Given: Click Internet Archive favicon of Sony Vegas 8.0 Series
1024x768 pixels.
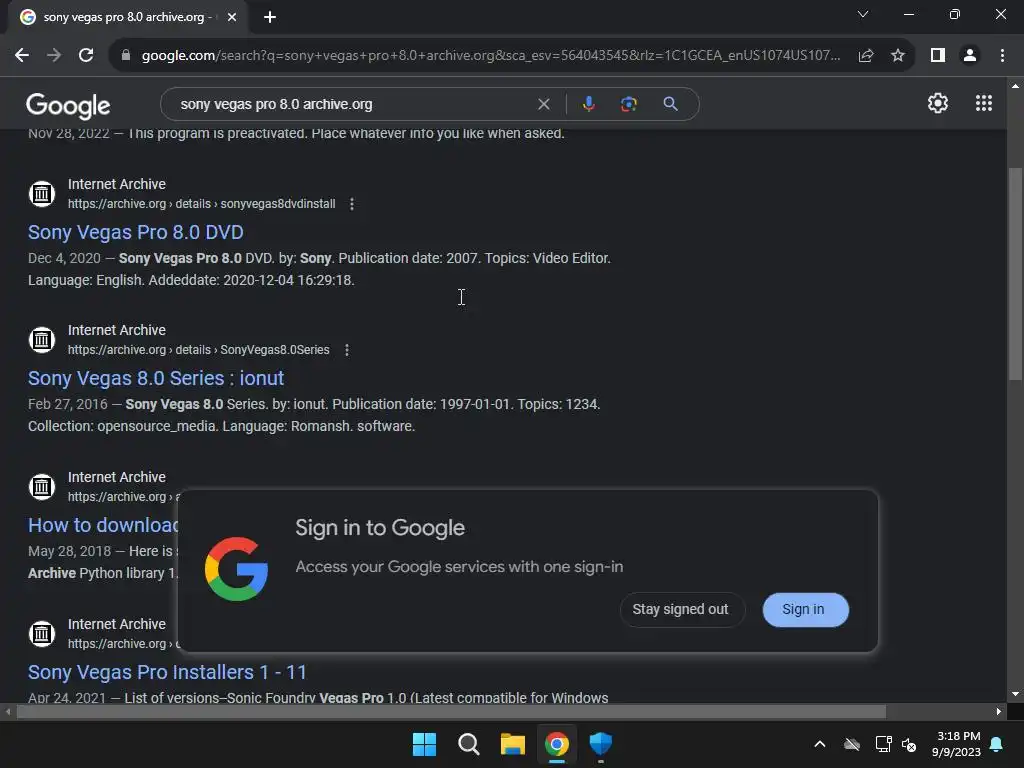Looking at the screenshot, I should (x=42, y=340).
